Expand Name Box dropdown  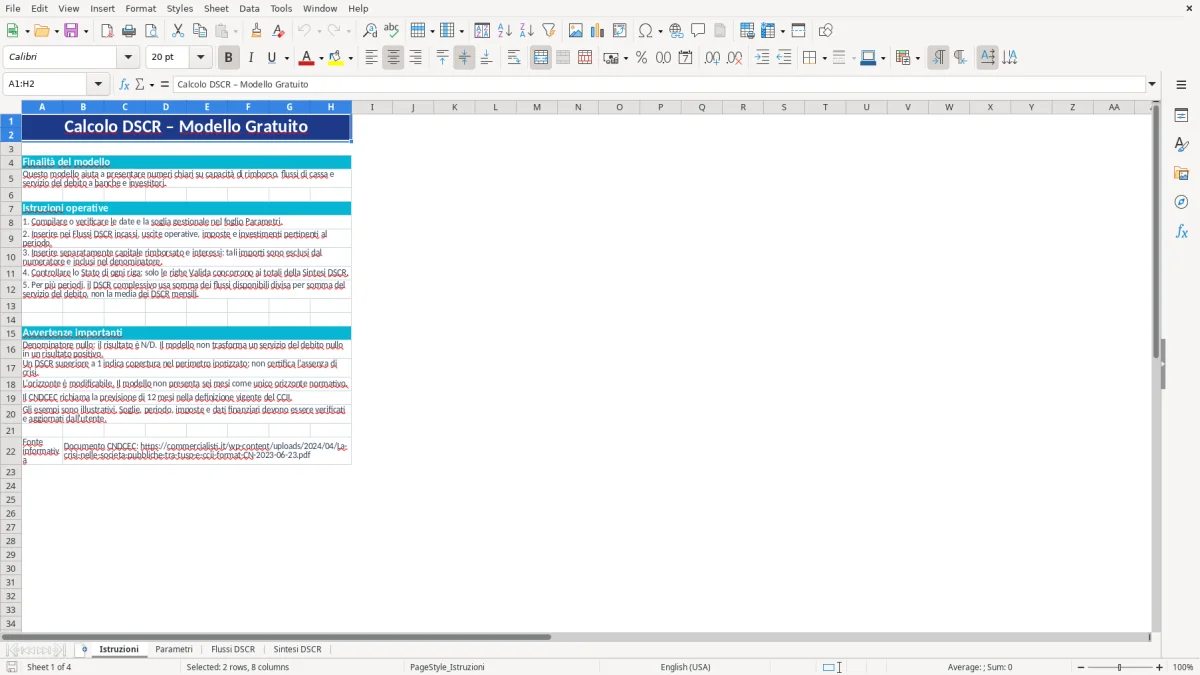pyautogui.click(x=98, y=84)
